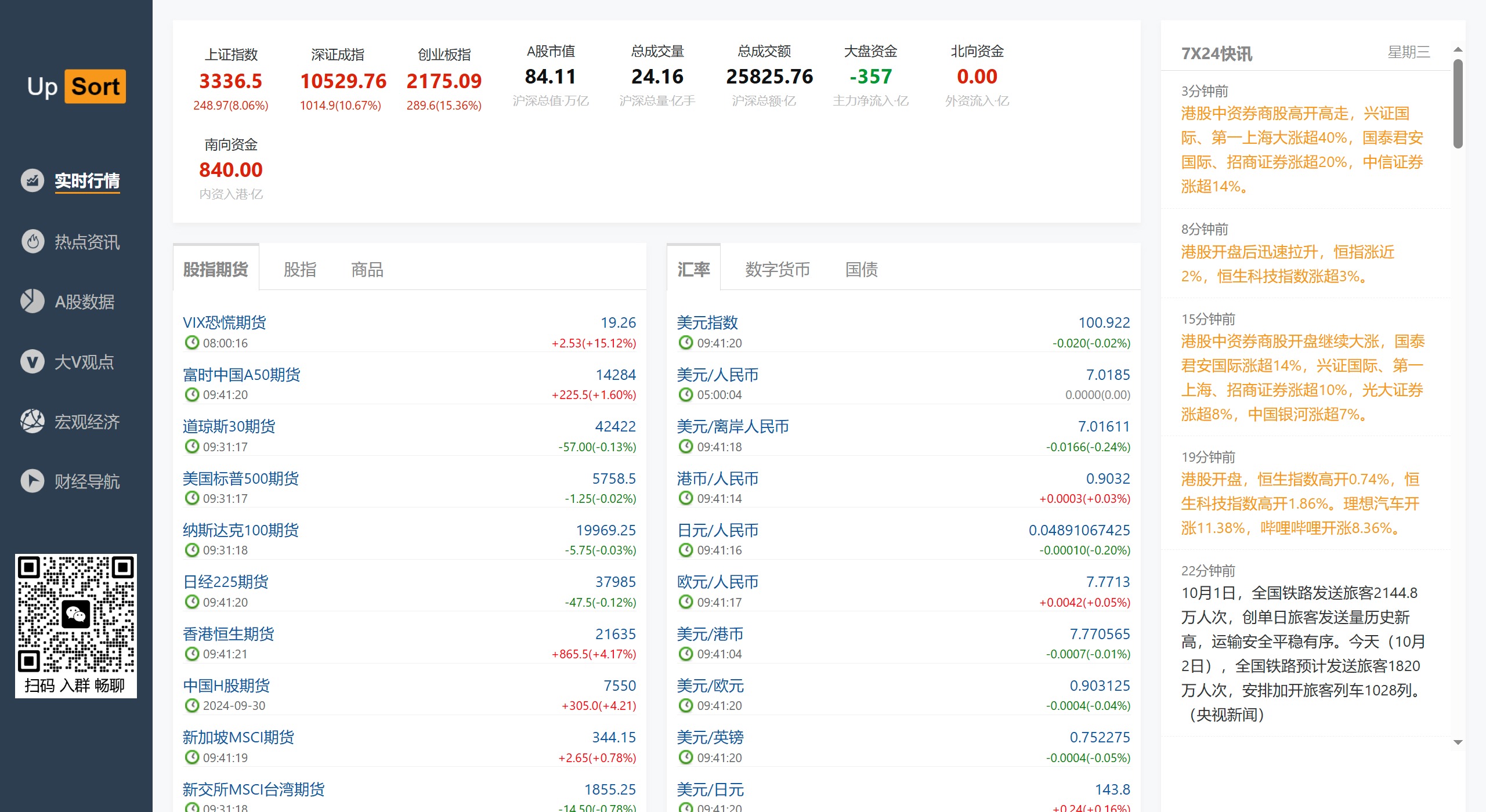Click news scrollbar down arrow
1486x812 pixels.
coord(1458,742)
